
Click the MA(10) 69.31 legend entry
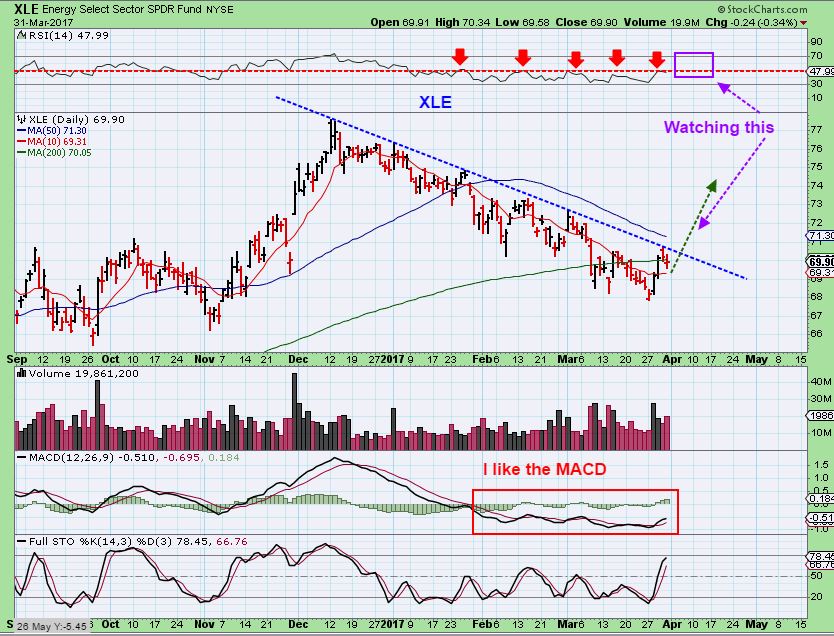(52, 142)
